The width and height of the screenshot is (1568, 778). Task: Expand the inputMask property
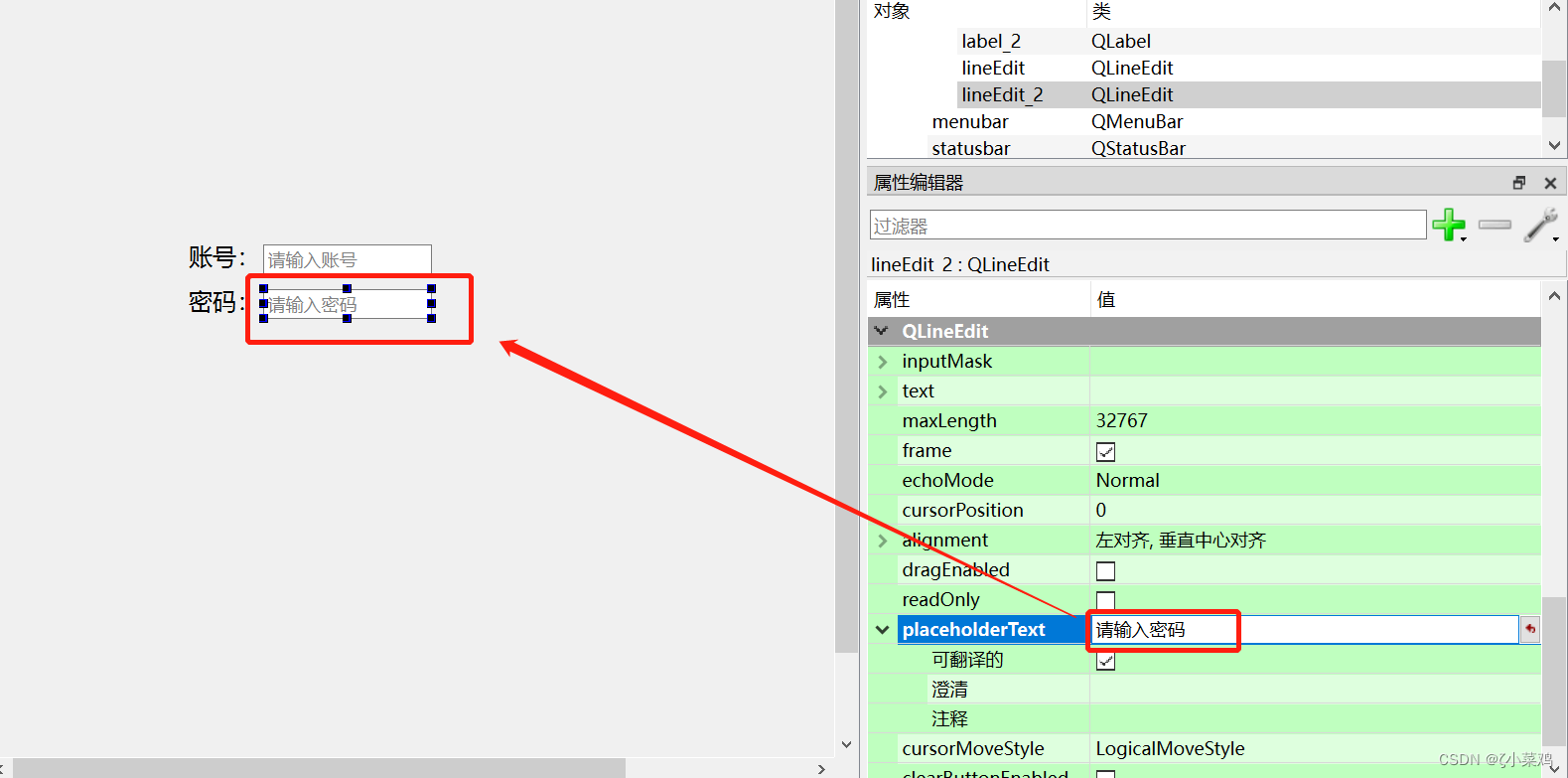[882, 362]
